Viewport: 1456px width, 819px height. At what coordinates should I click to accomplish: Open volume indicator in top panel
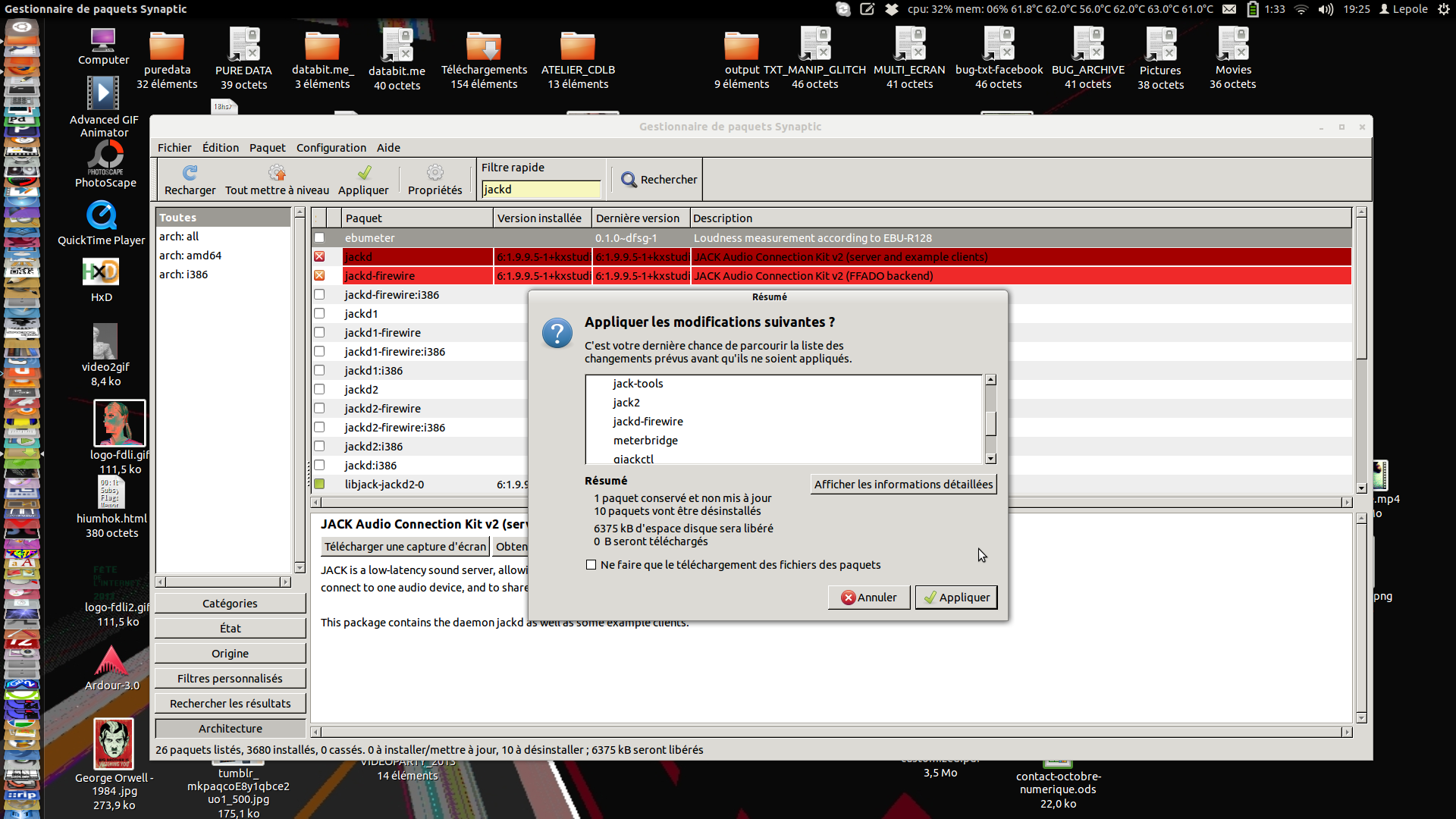point(1326,9)
